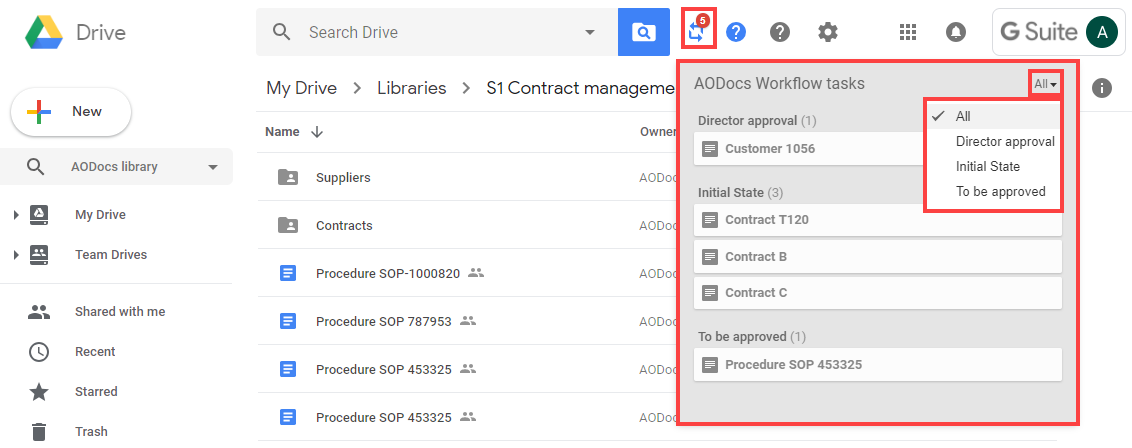Viewport: 1132px width, 448px height.
Task: Click the Suppliers shared folder icon
Action: [x=288, y=177]
